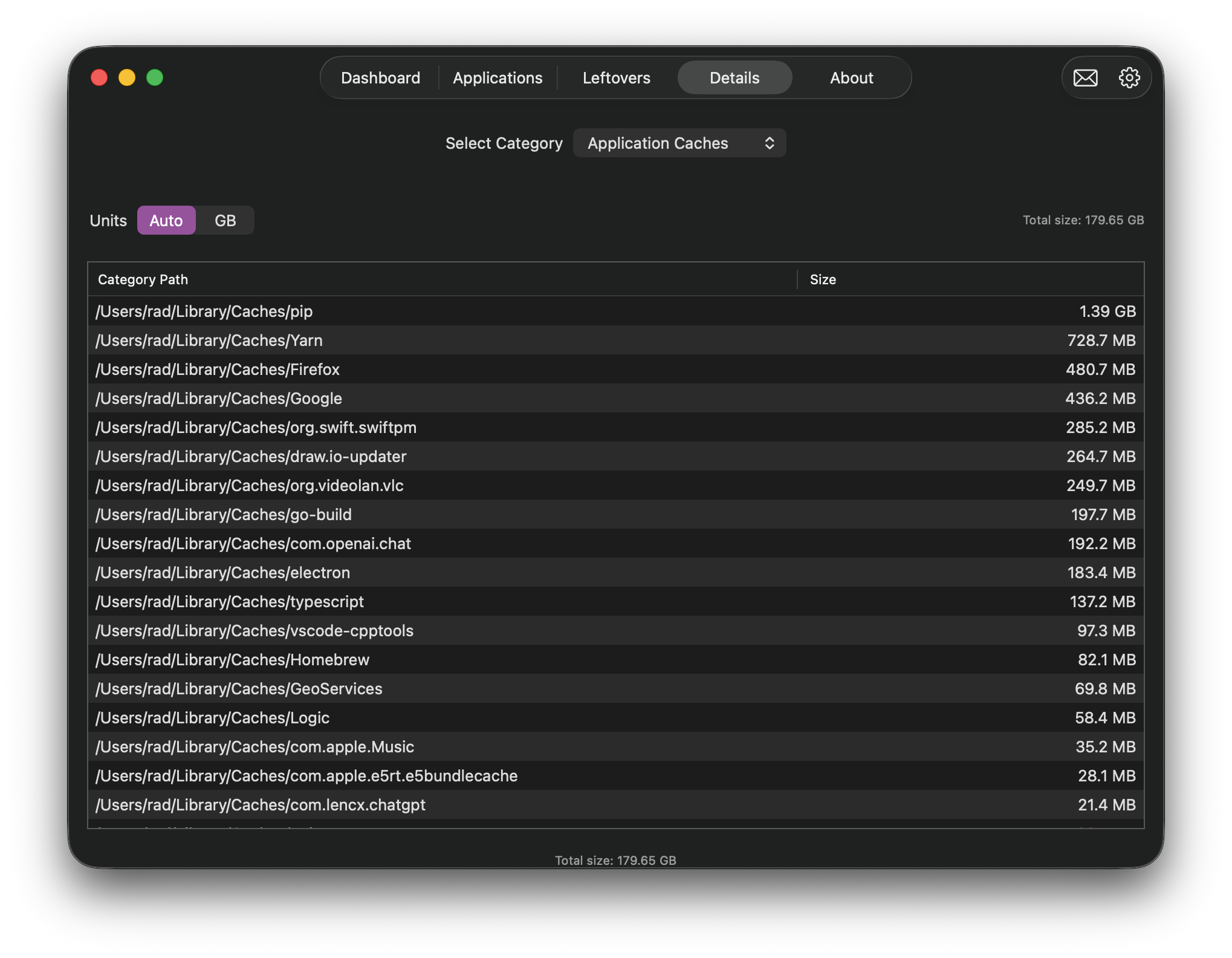1232x958 pixels.
Task: Click the 480.7 MB size value
Action: pos(1101,370)
